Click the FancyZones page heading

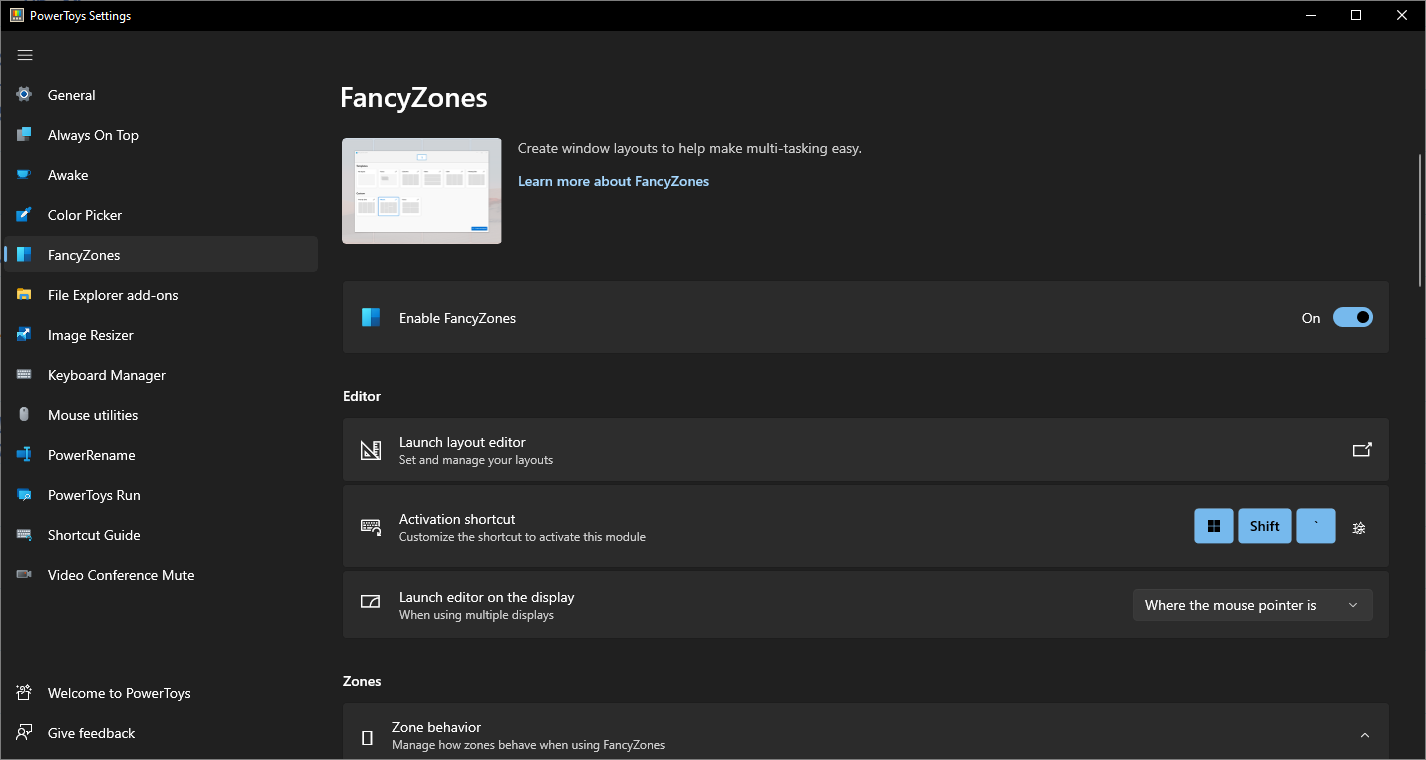click(414, 97)
